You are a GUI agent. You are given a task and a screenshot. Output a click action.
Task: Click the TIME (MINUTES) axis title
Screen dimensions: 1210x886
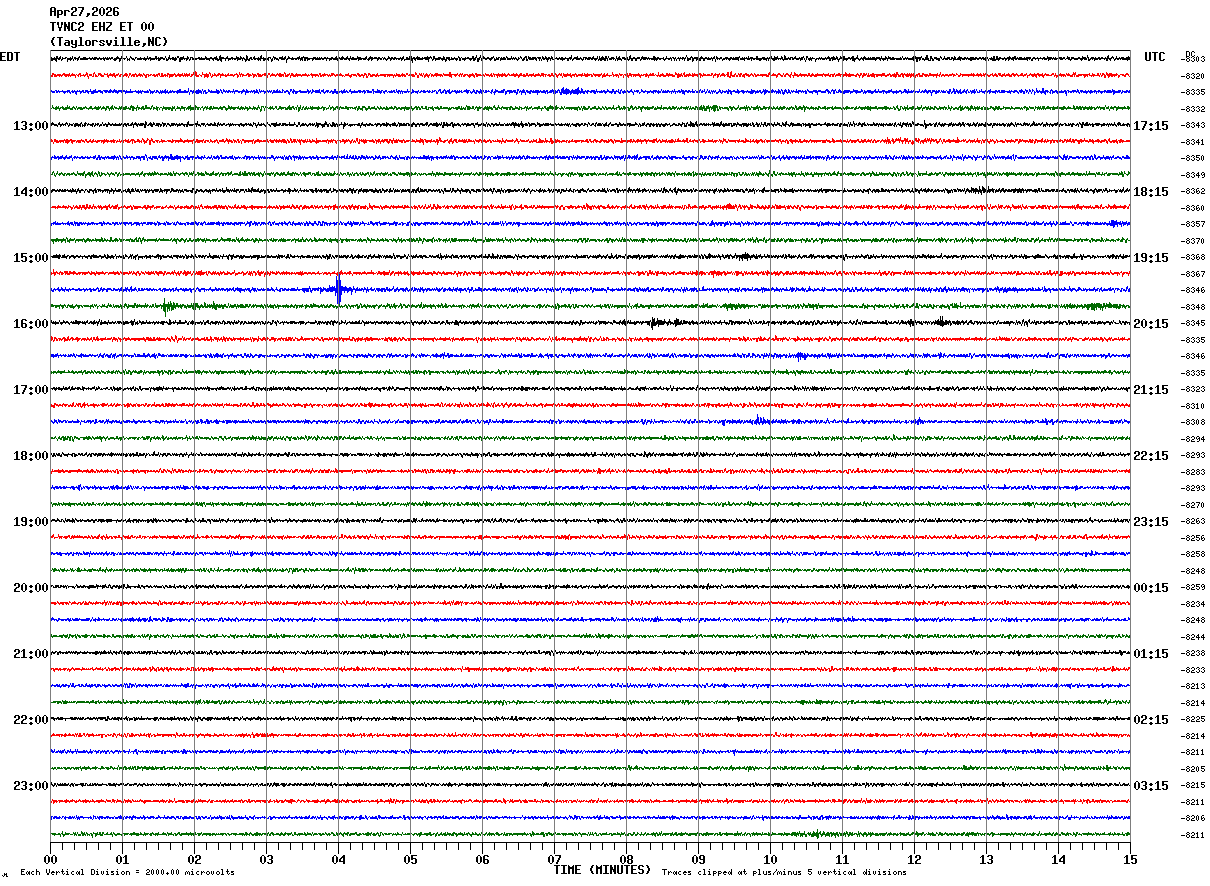tap(602, 870)
